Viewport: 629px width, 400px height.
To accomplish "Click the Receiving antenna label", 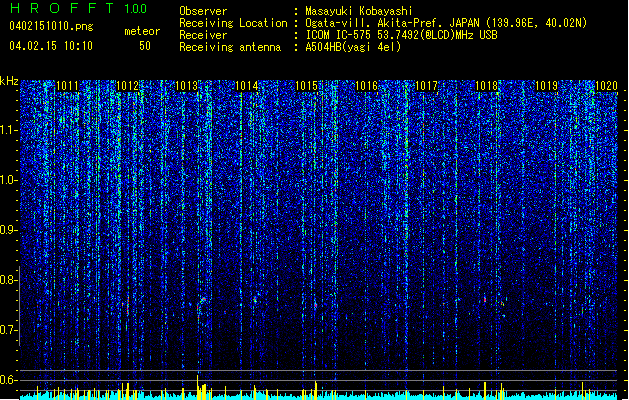I will pyautogui.click(x=230, y=47).
